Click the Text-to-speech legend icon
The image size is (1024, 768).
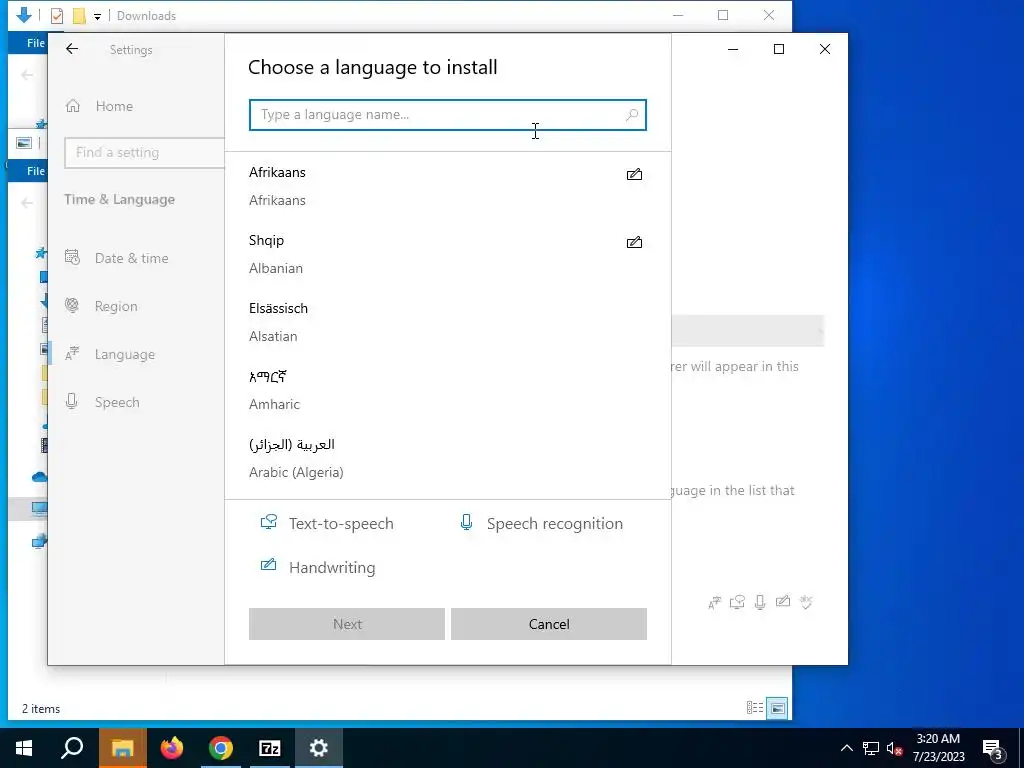click(268, 522)
